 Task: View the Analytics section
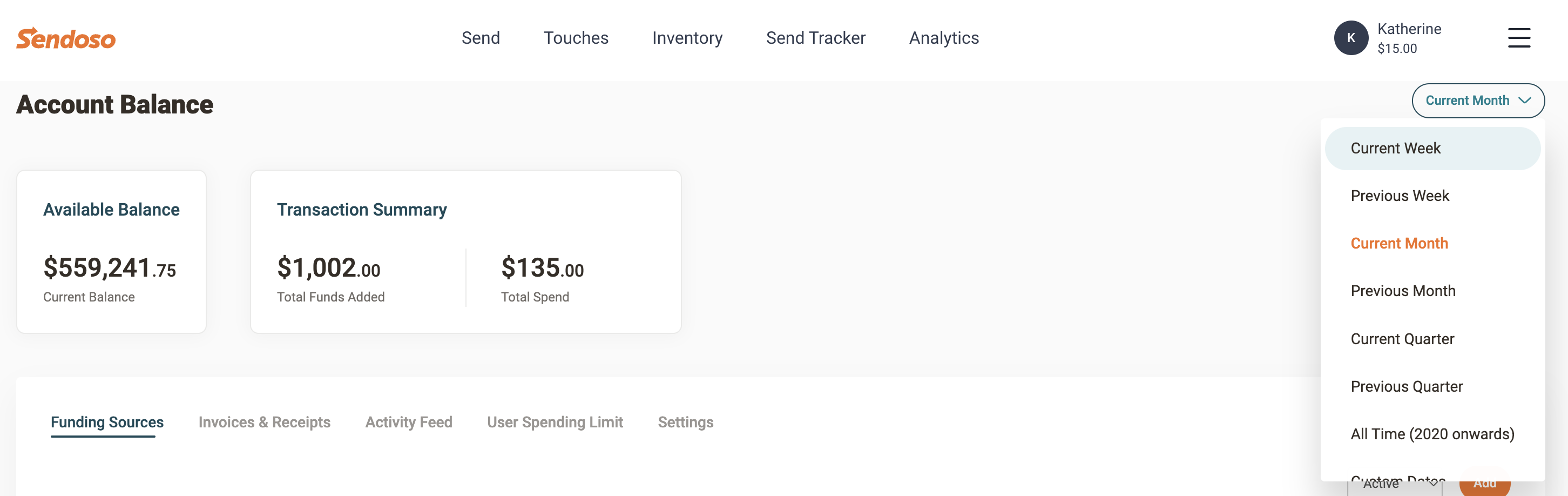click(943, 38)
